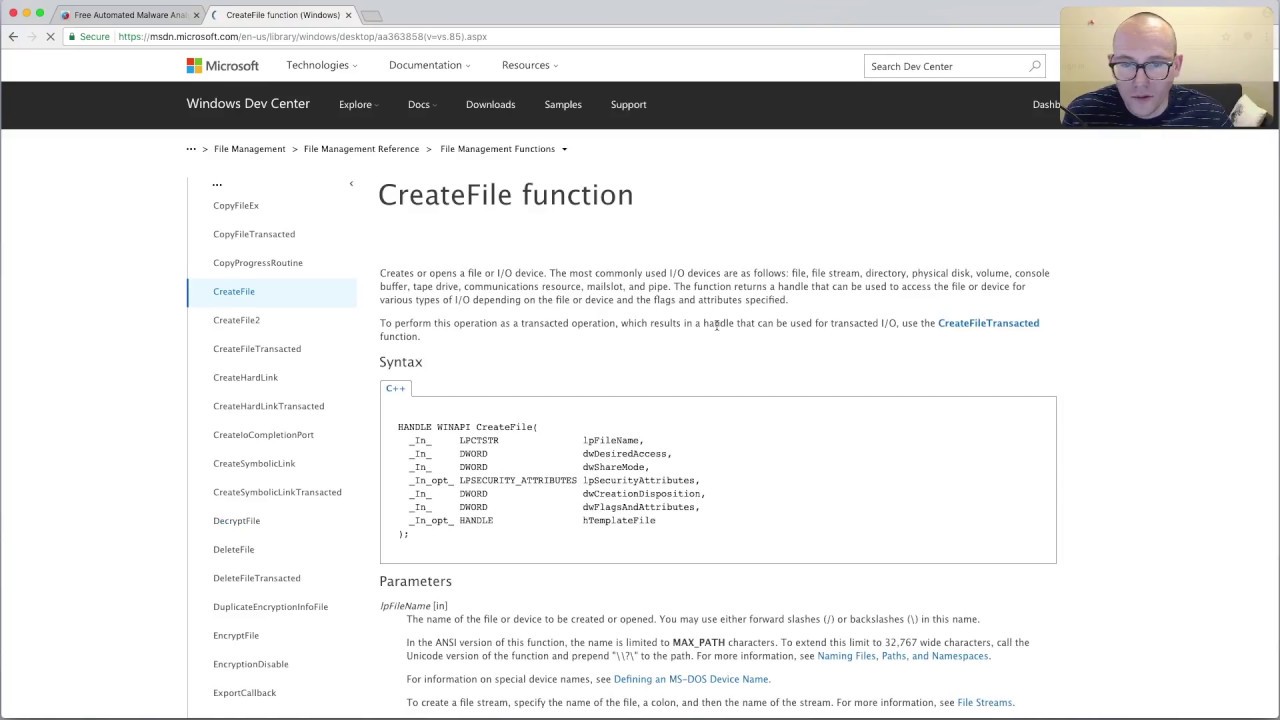Open the Resources dropdown
1280x720 pixels.
click(530, 66)
